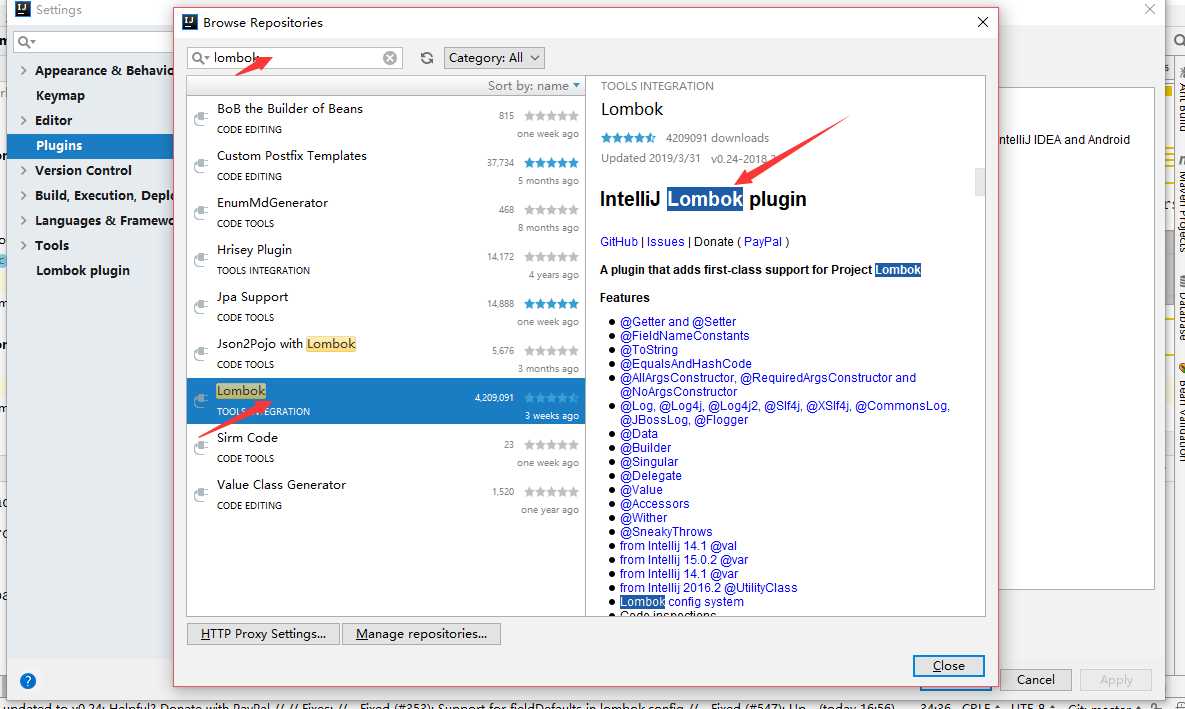Open @ToString feature link
1185x709 pixels.
[648, 350]
